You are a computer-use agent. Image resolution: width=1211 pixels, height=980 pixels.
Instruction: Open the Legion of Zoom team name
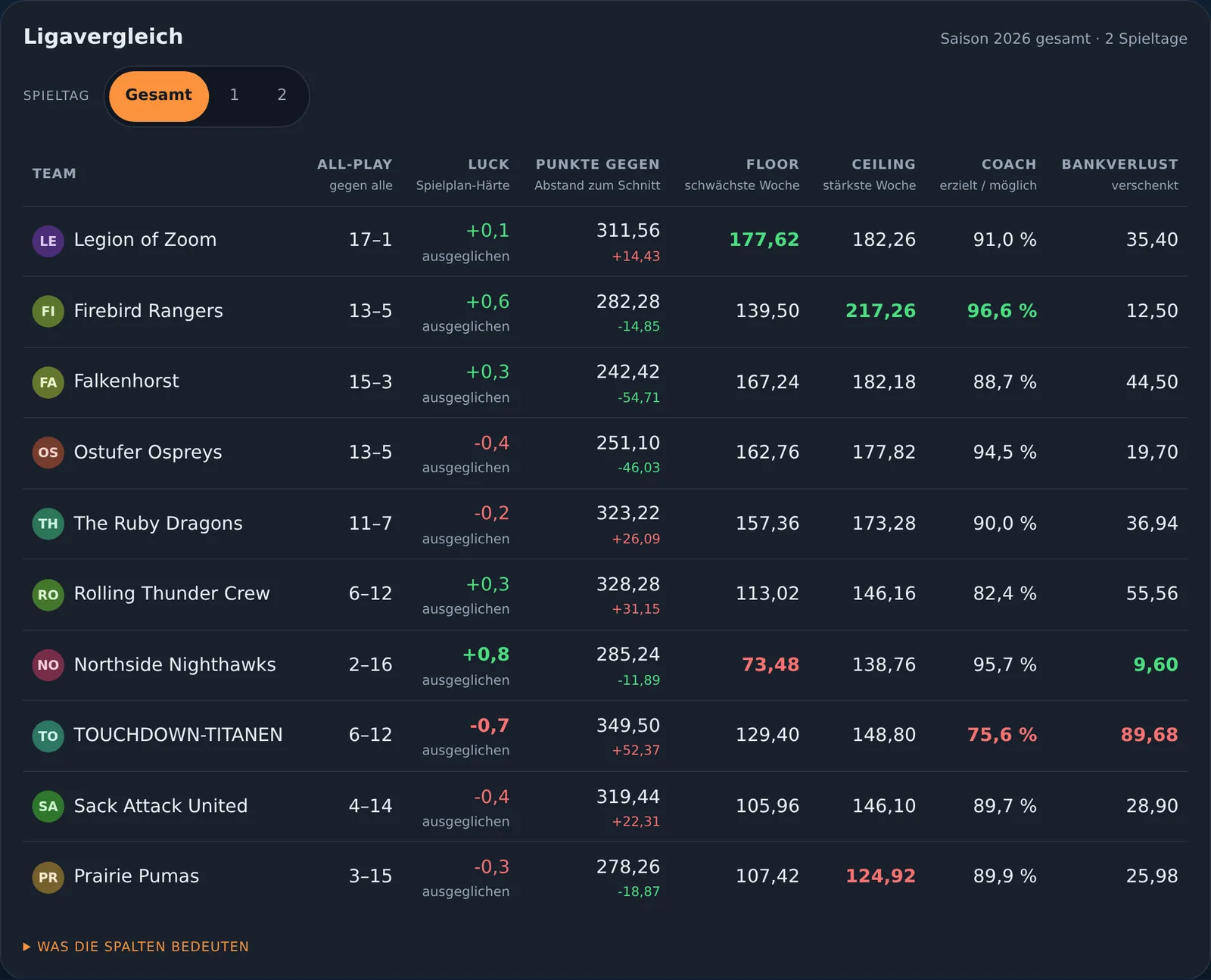point(145,240)
